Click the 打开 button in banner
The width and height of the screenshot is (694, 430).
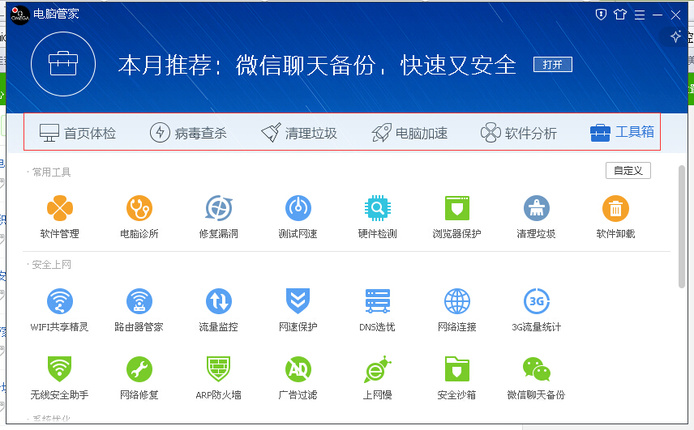coord(553,65)
